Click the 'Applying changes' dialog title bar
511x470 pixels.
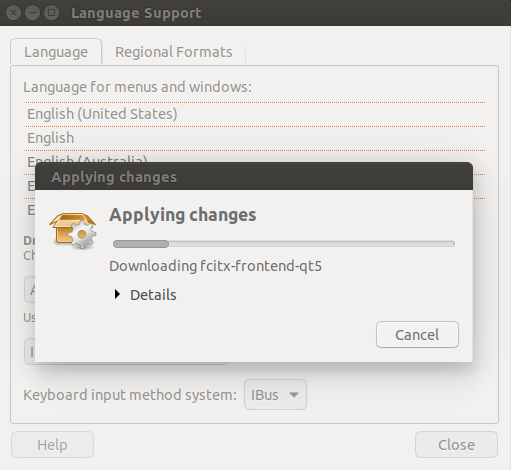(254, 176)
